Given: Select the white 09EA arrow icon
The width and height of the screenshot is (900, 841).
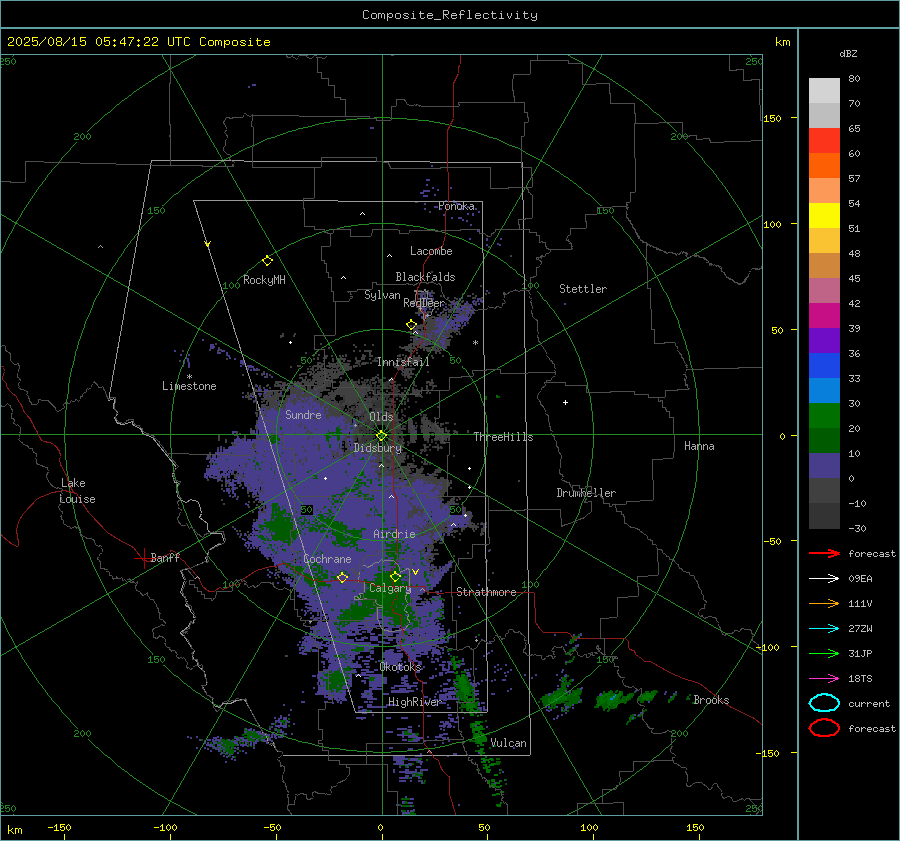Looking at the screenshot, I should (824, 578).
